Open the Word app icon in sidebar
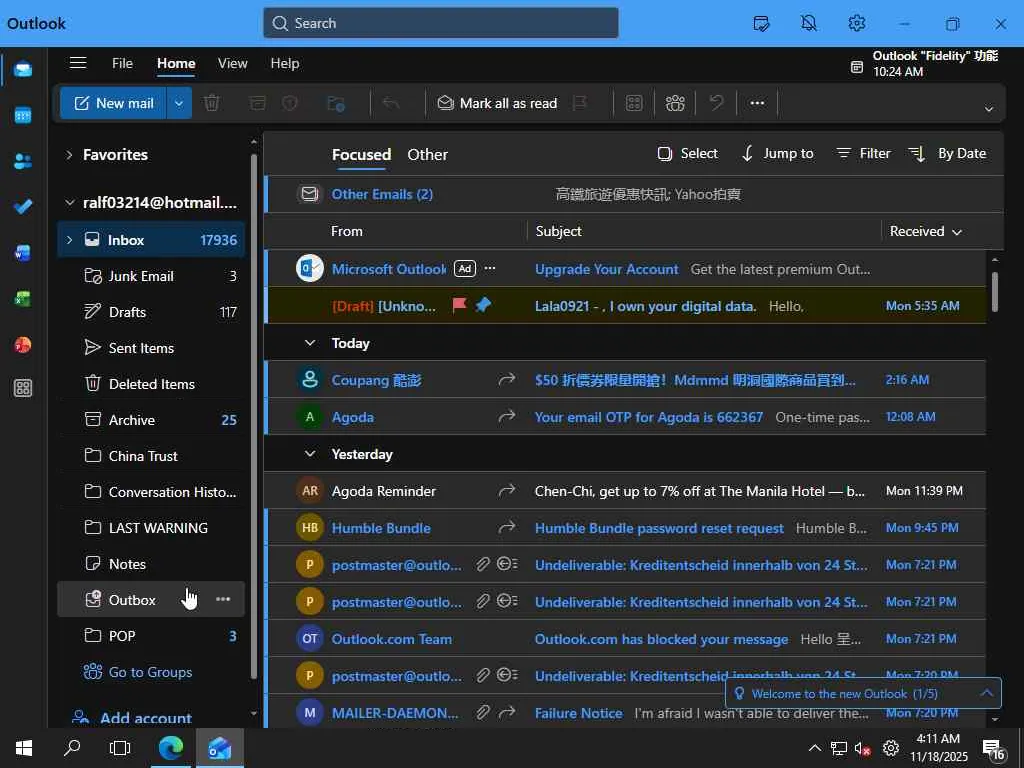This screenshot has height=768, width=1024. coord(23,253)
